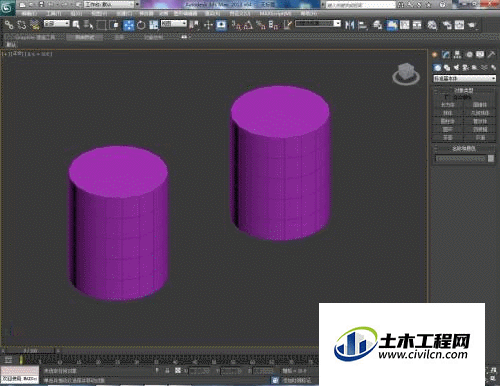Open the Modify panel tab icon

pyautogui.click(x=446, y=54)
